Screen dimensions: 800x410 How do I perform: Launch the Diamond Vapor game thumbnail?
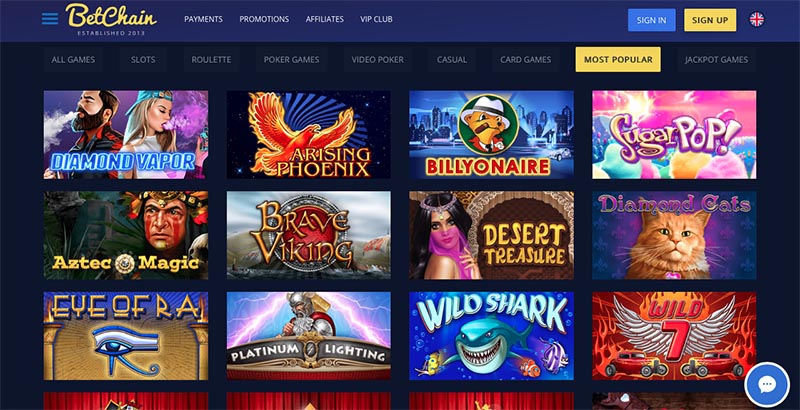click(126, 135)
